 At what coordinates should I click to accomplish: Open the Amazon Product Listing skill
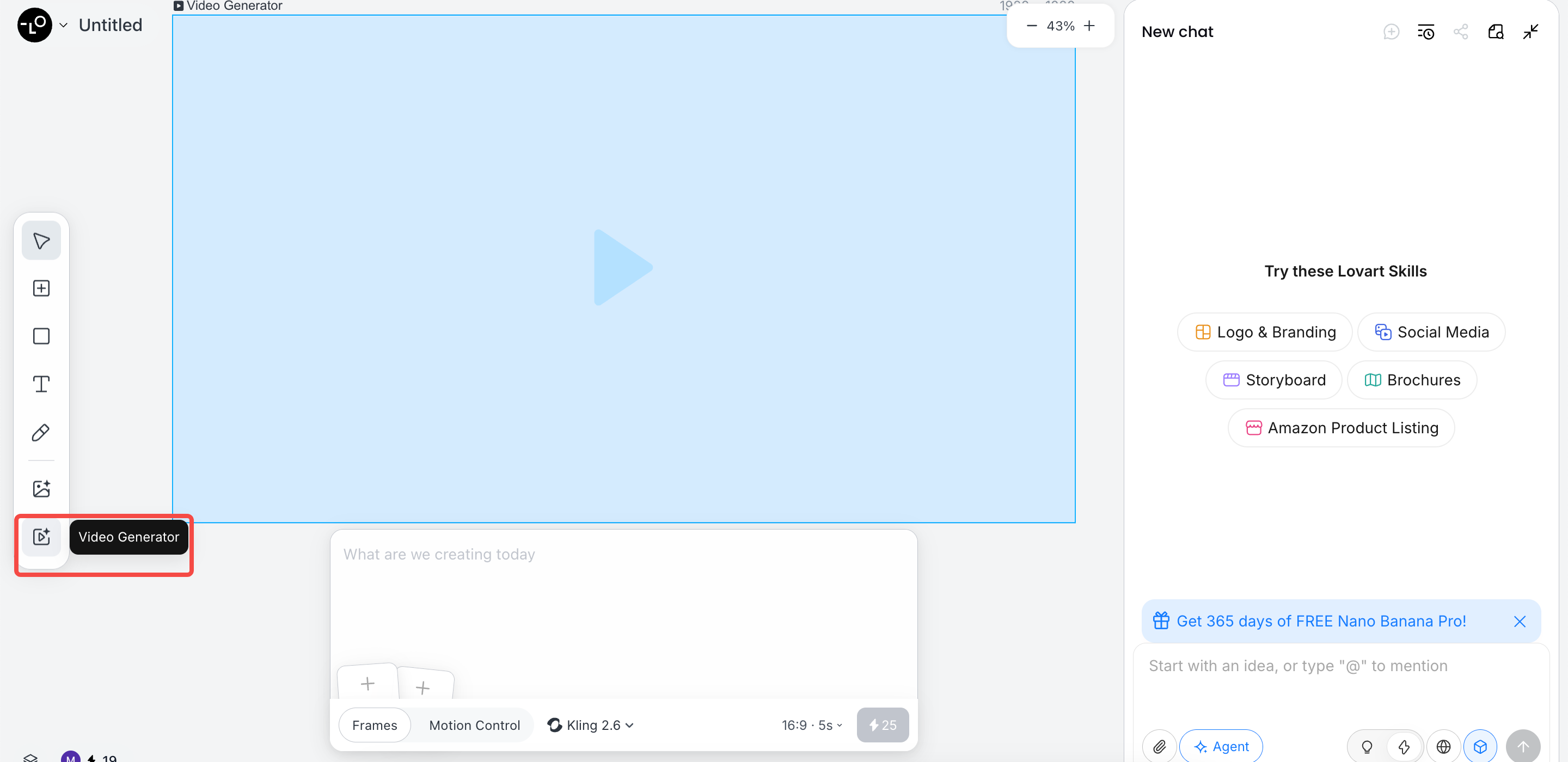[1340, 427]
